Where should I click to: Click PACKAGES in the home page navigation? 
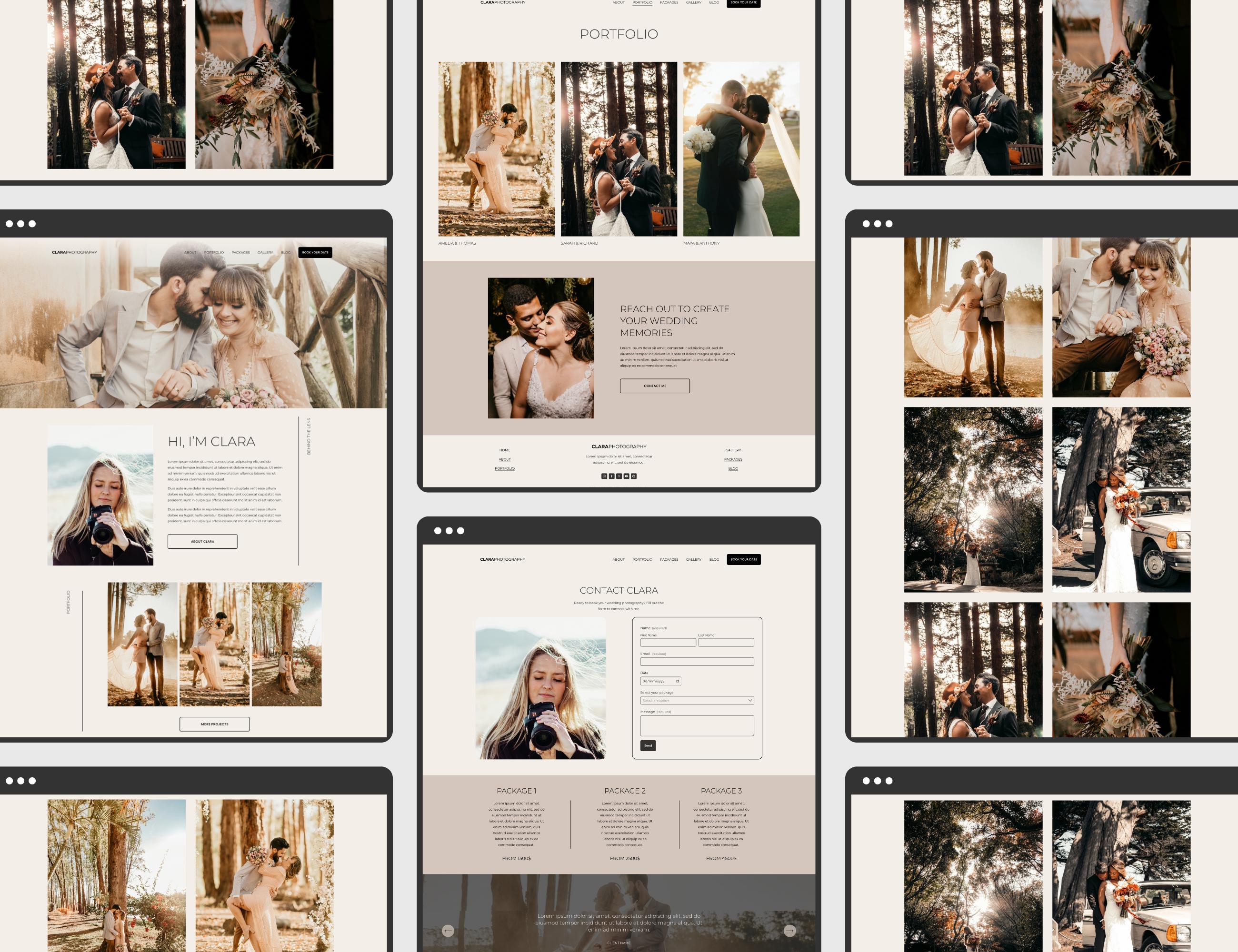(x=240, y=253)
